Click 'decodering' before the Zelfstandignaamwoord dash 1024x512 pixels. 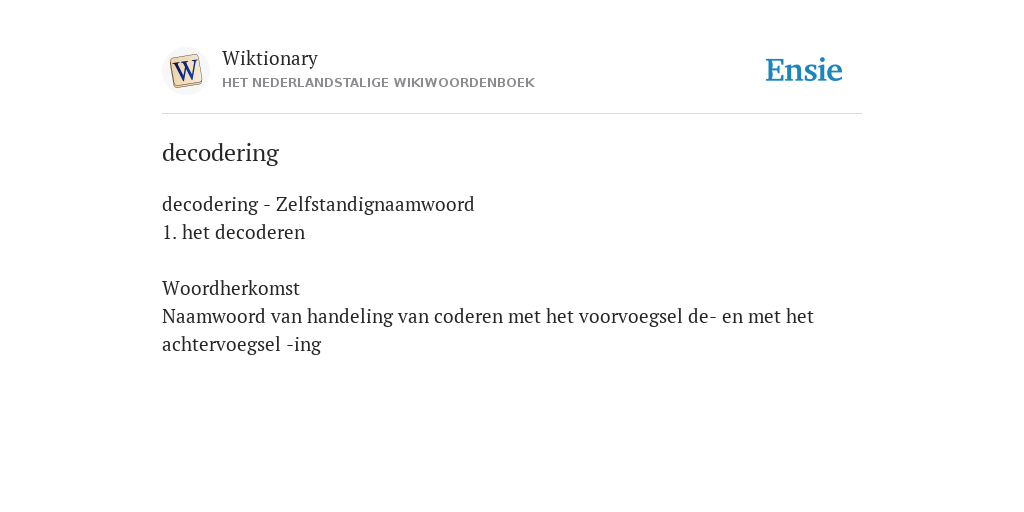coord(210,204)
